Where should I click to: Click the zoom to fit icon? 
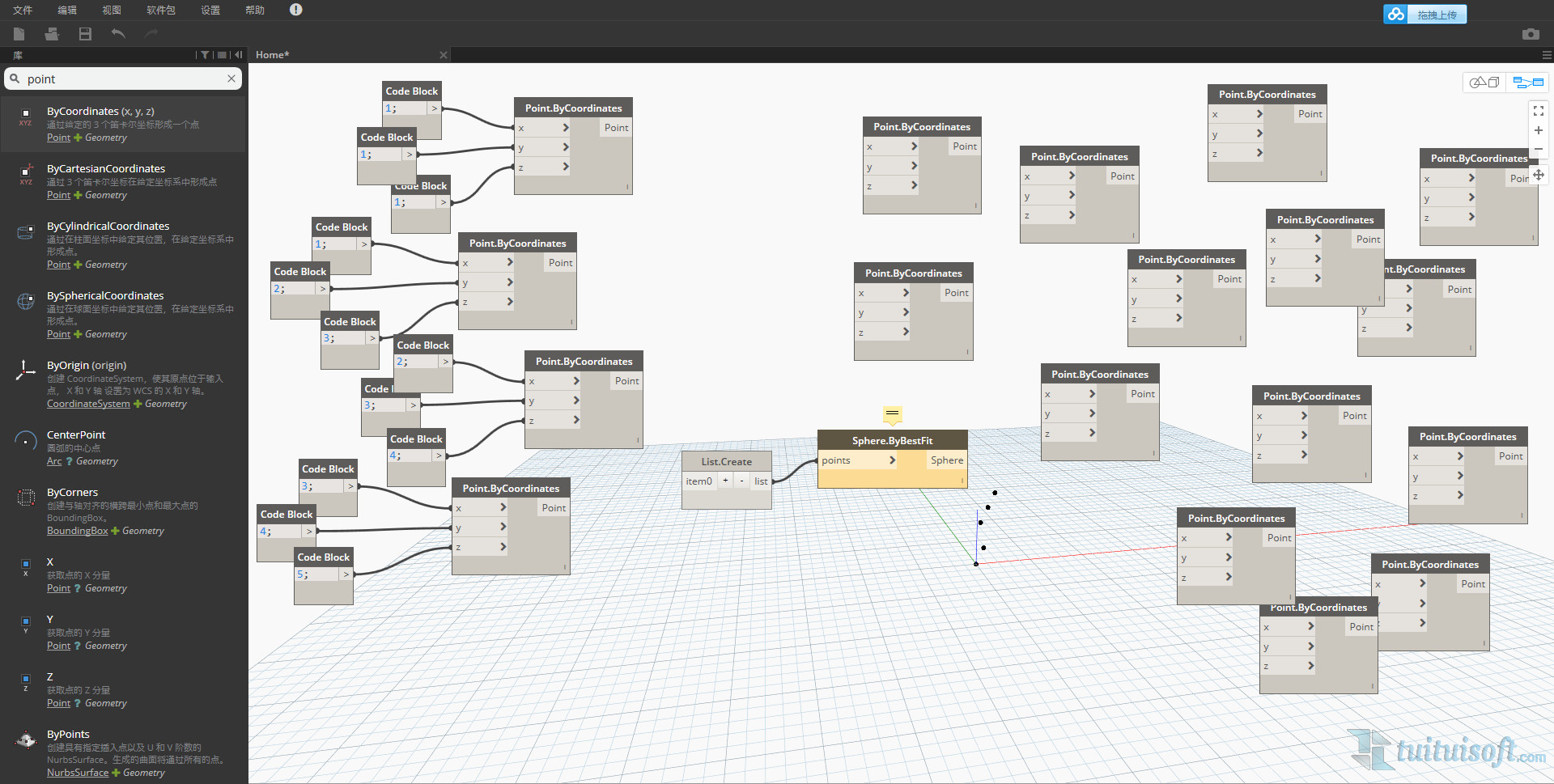[1538, 111]
